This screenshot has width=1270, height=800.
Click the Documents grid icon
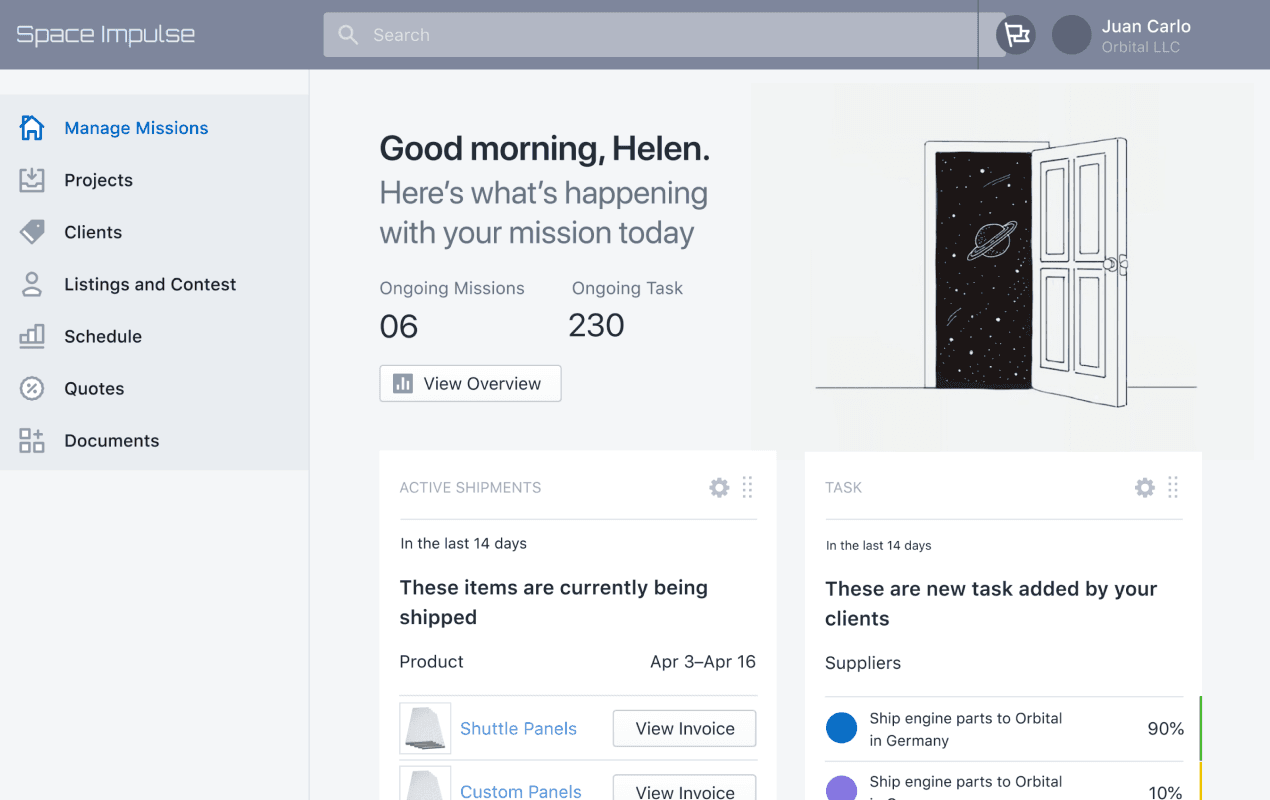click(x=32, y=440)
